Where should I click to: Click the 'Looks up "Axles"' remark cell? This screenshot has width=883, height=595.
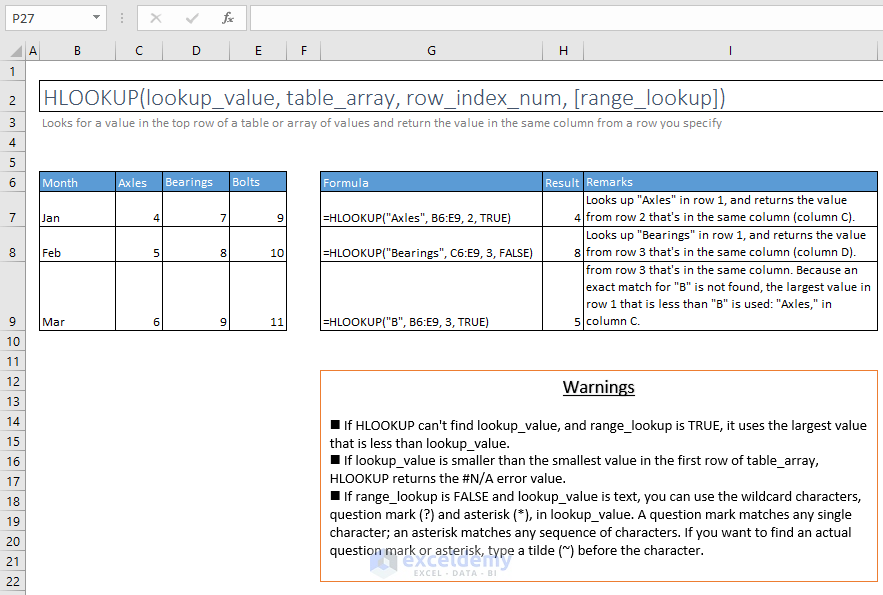[730, 209]
